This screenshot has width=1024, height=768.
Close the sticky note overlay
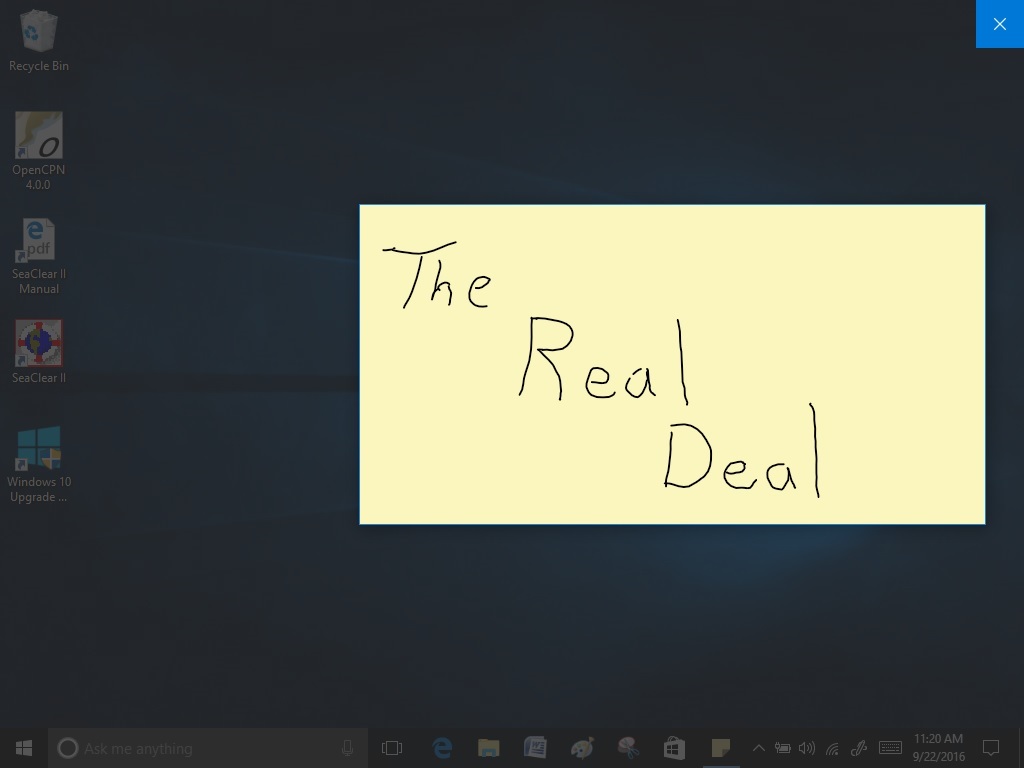[x=999, y=24]
